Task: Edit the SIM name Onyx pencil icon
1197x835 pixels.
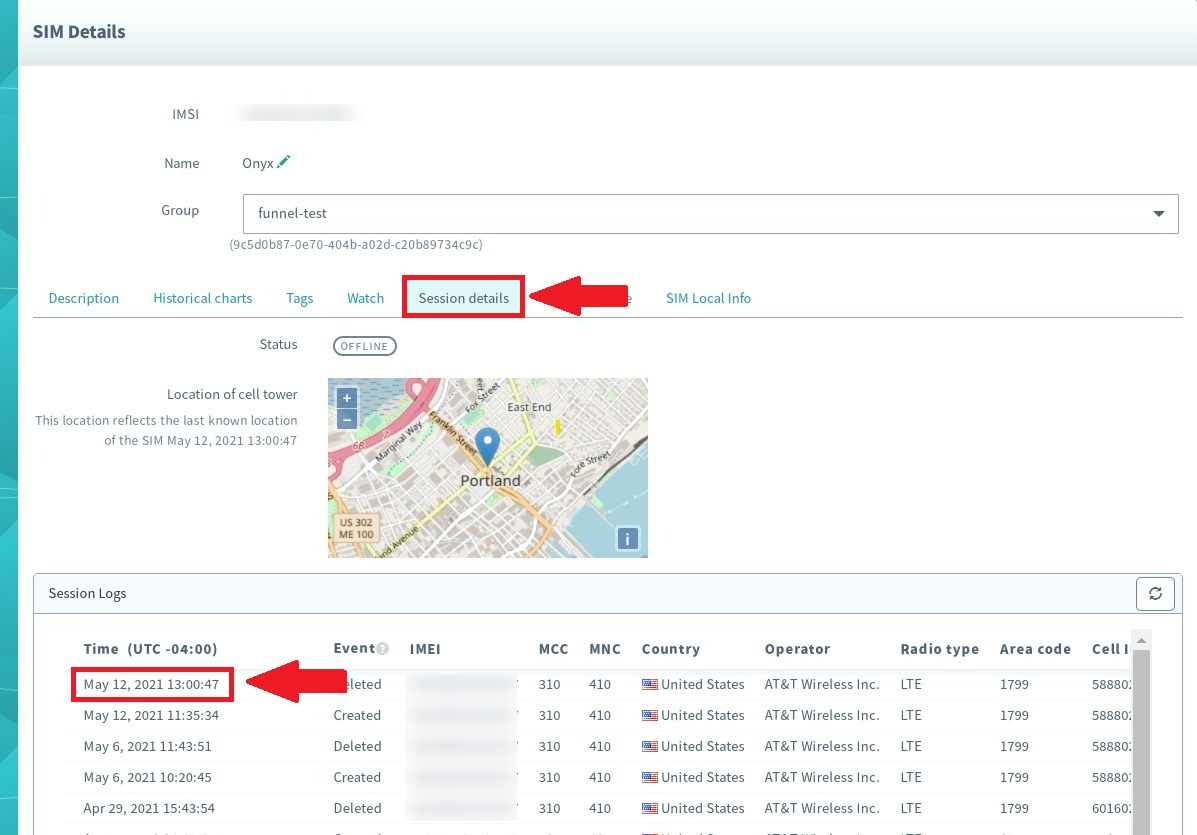Action: [x=283, y=162]
